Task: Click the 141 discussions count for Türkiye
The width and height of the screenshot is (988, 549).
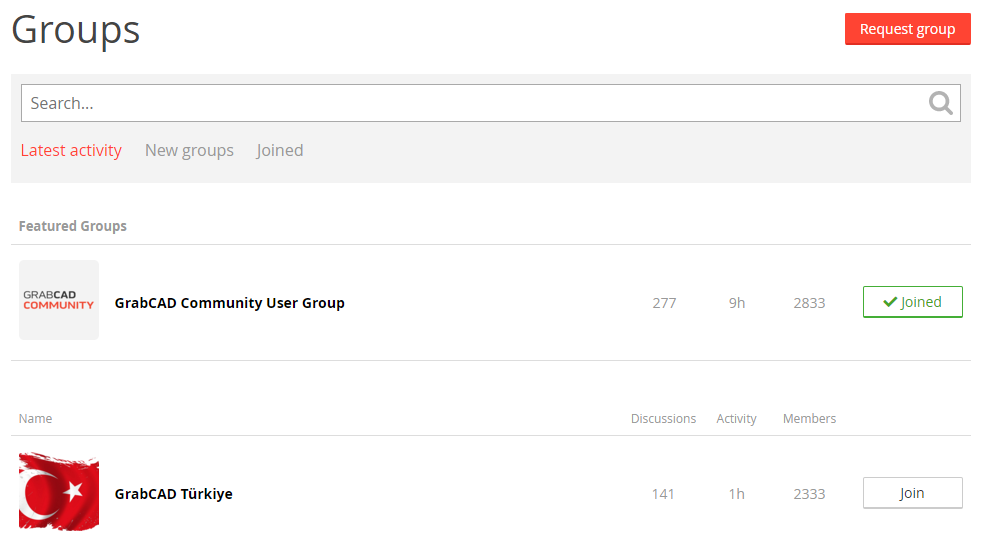Action: click(663, 494)
